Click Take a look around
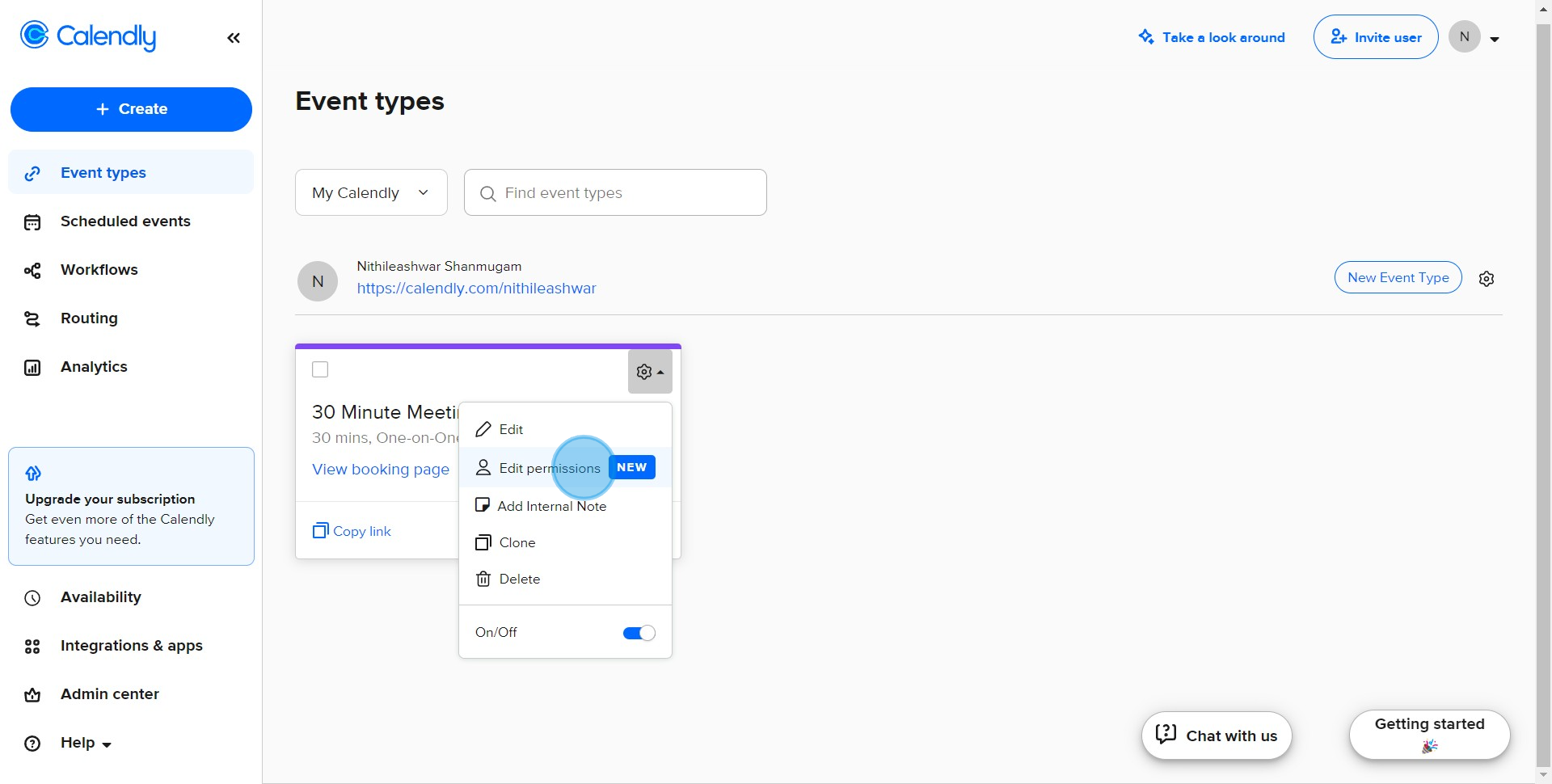This screenshot has width=1552, height=784. click(x=1211, y=37)
